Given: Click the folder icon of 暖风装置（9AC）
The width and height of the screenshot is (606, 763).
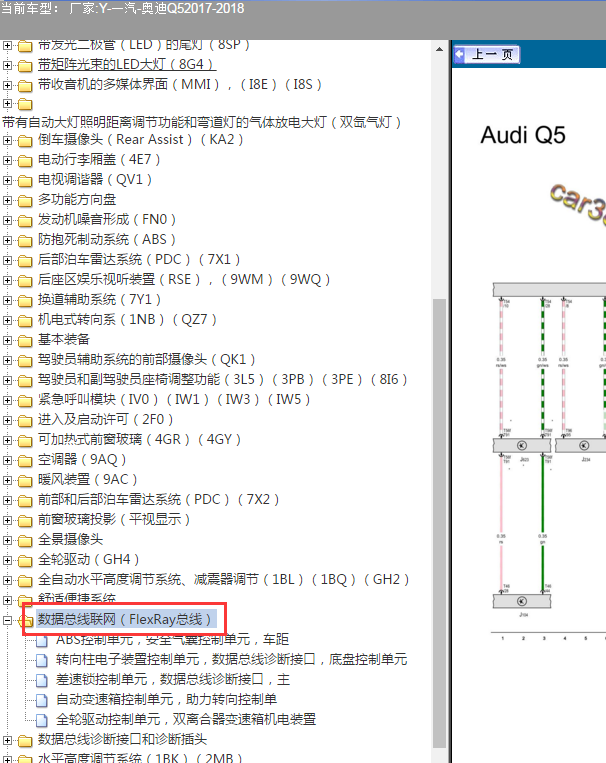Looking at the screenshot, I should click(x=25, y=480).
